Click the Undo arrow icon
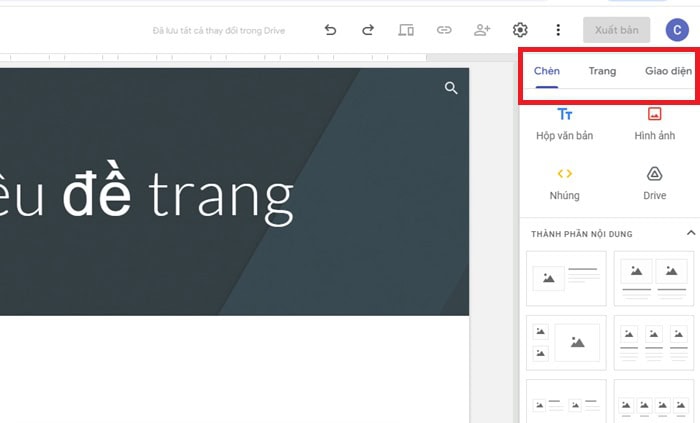Viewport: 700px width, 423px height. click(331, 30)
